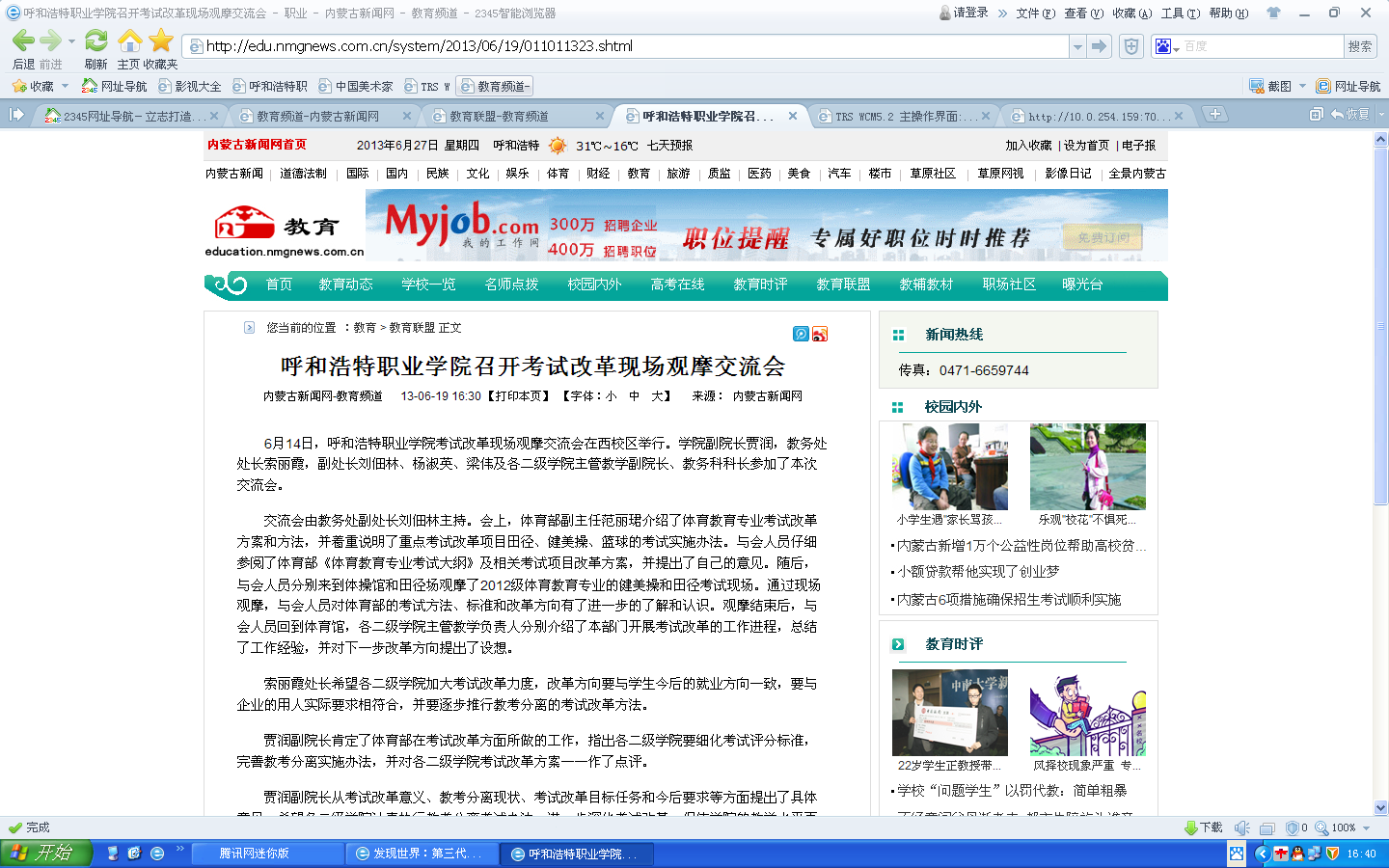1389x868 pixels.
Task: Open the 工具(T) menu
Action: [x=1180, y=14]
